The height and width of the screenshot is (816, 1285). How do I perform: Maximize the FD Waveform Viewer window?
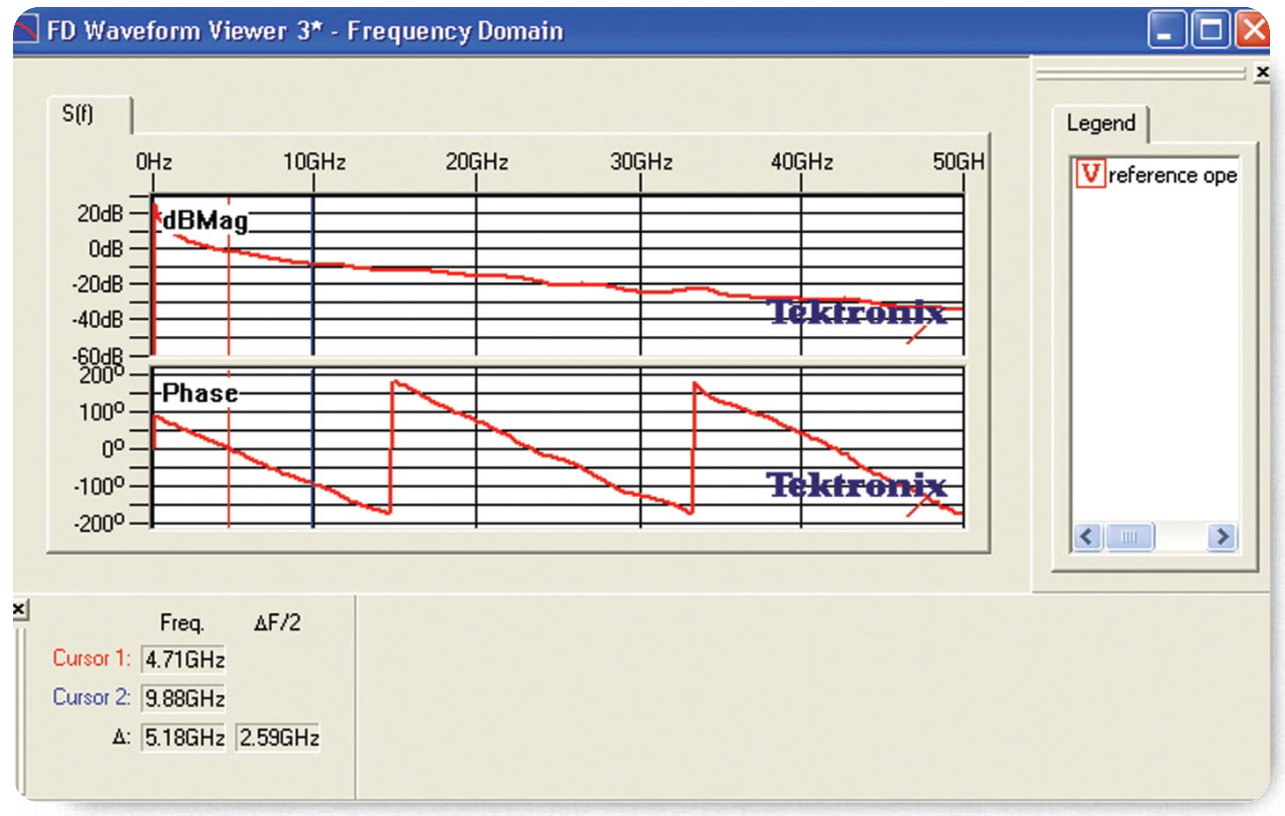click(x=1211, y=31)
